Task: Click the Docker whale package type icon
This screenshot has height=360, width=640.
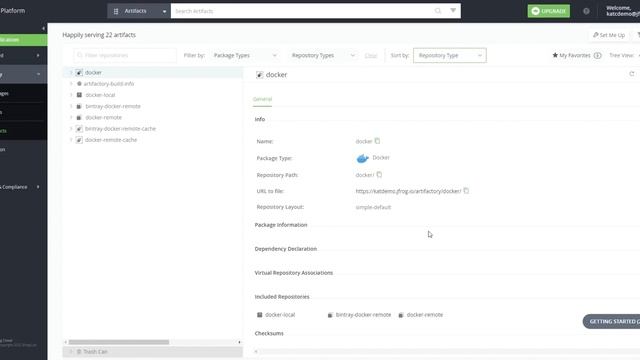Action: [362, 158]
